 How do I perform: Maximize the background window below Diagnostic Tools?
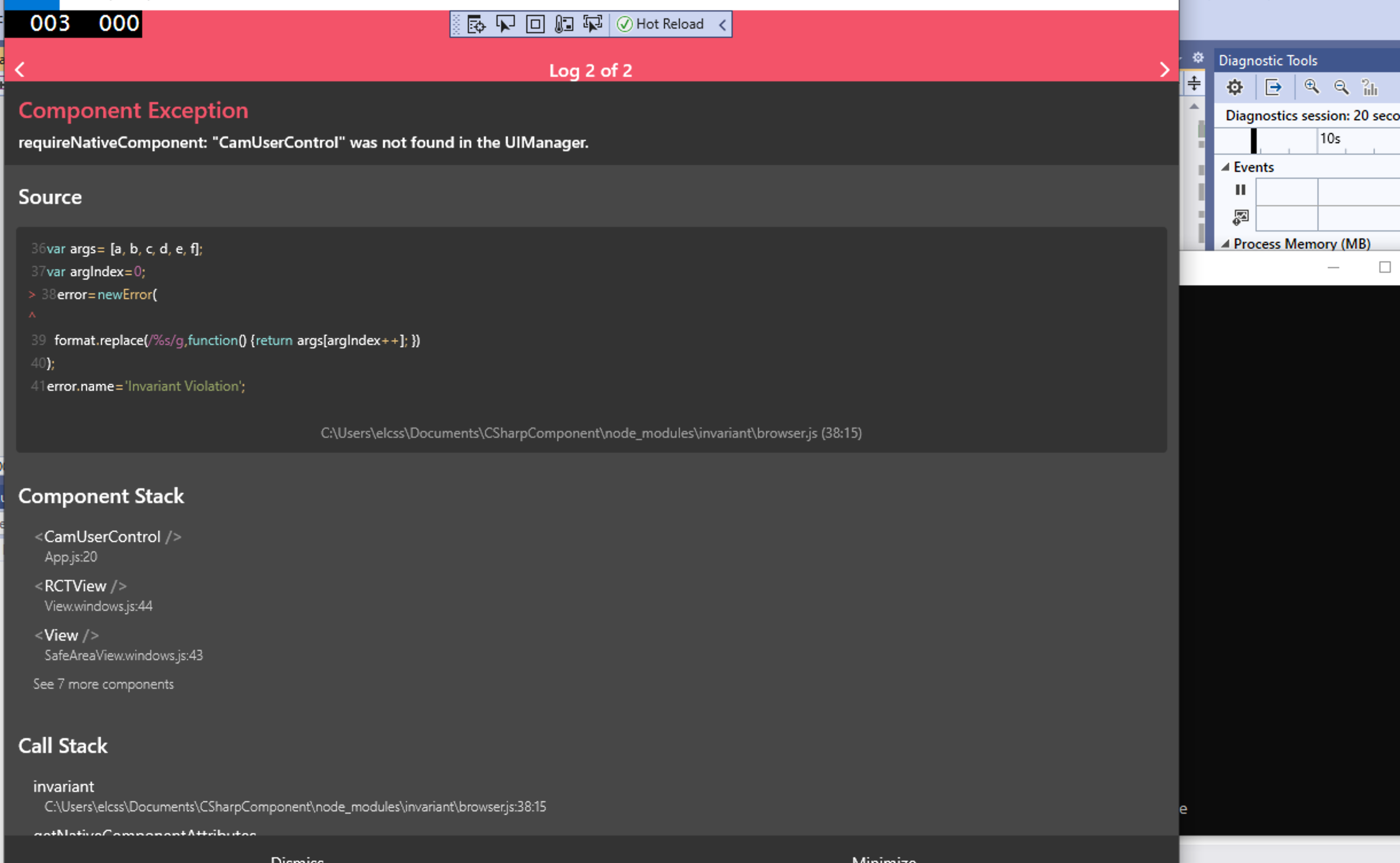point(1385,267)
